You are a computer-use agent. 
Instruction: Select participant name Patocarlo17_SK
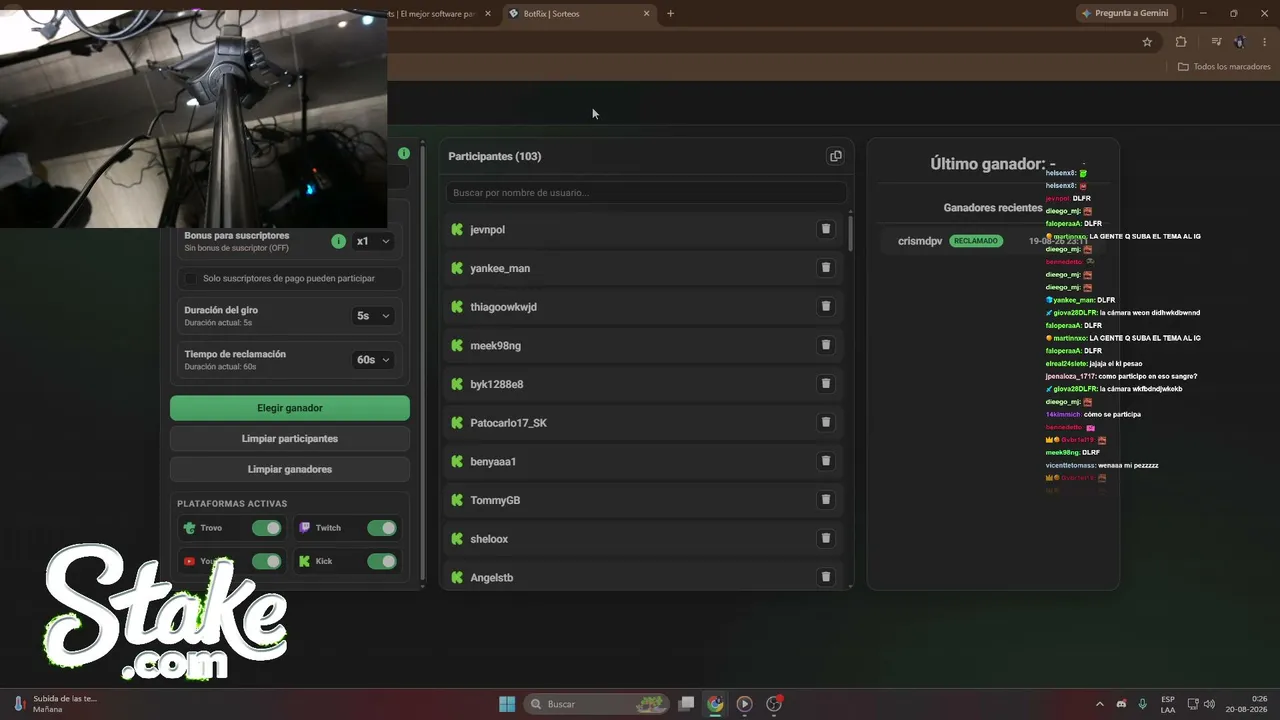508,423
